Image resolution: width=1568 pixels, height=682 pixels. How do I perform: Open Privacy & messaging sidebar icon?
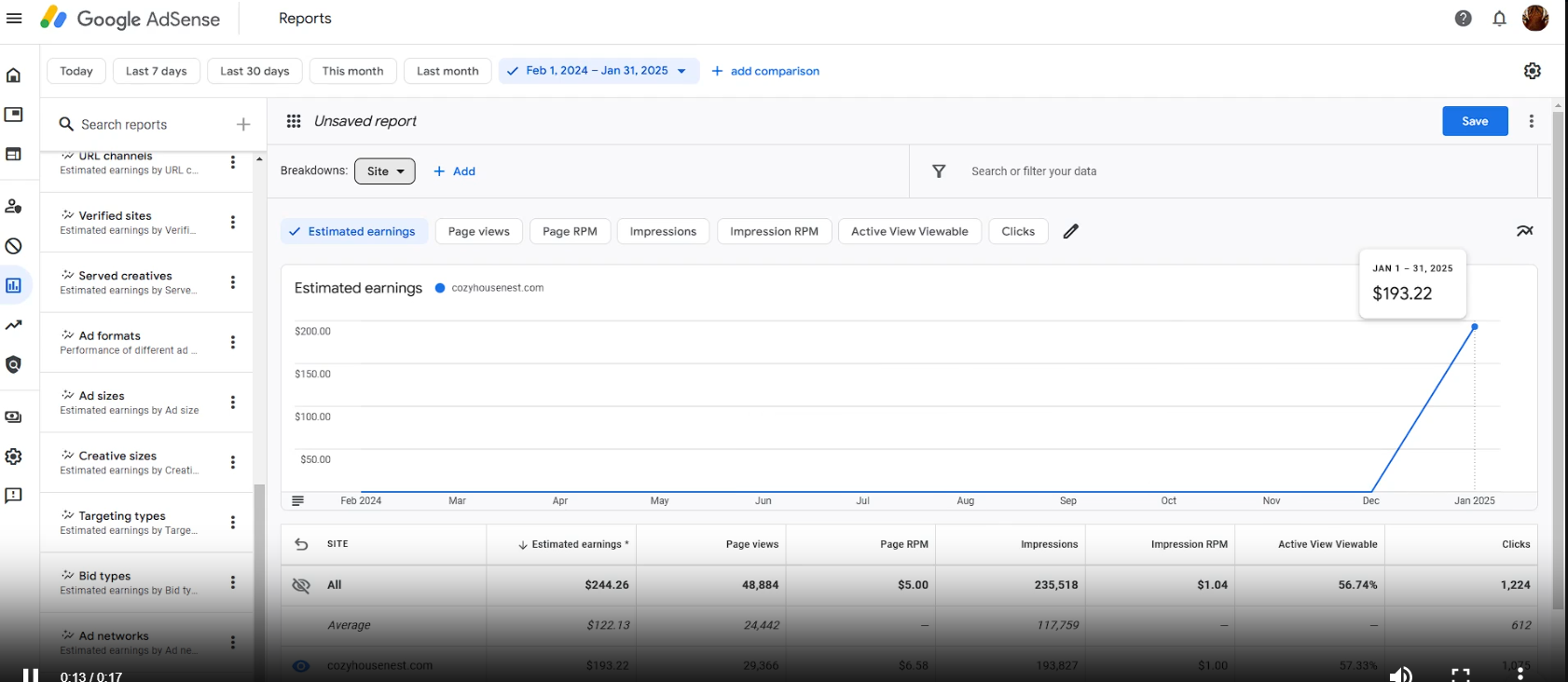(14, 207)
